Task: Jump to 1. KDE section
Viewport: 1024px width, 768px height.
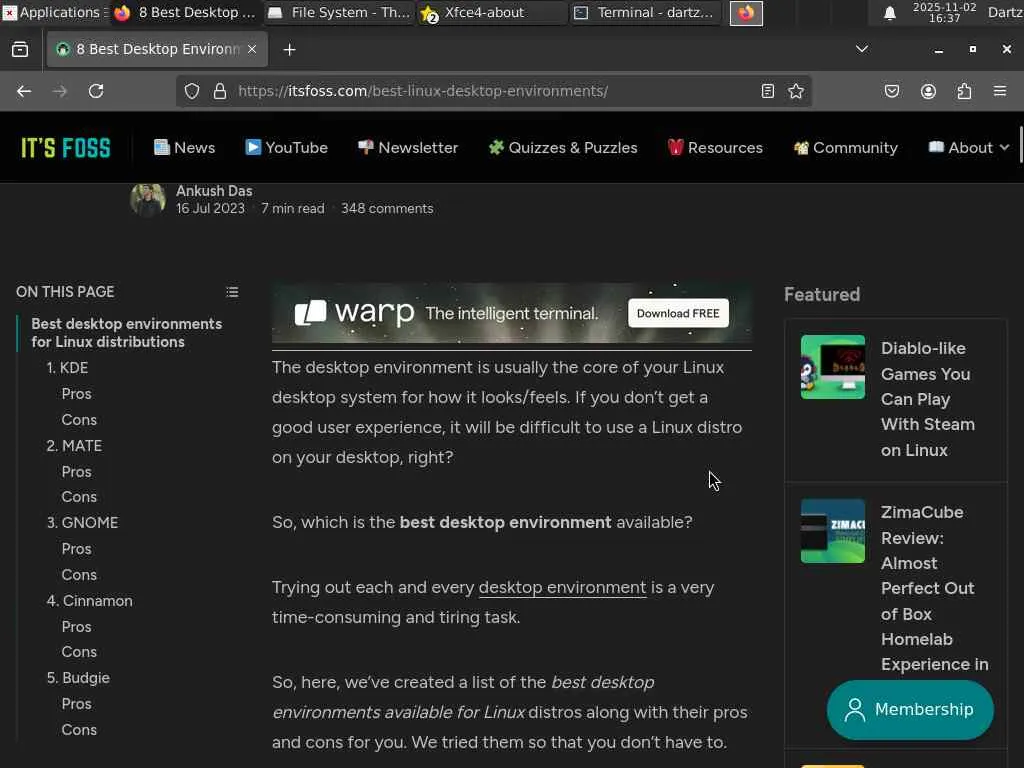Action: (x=67, y=368)
